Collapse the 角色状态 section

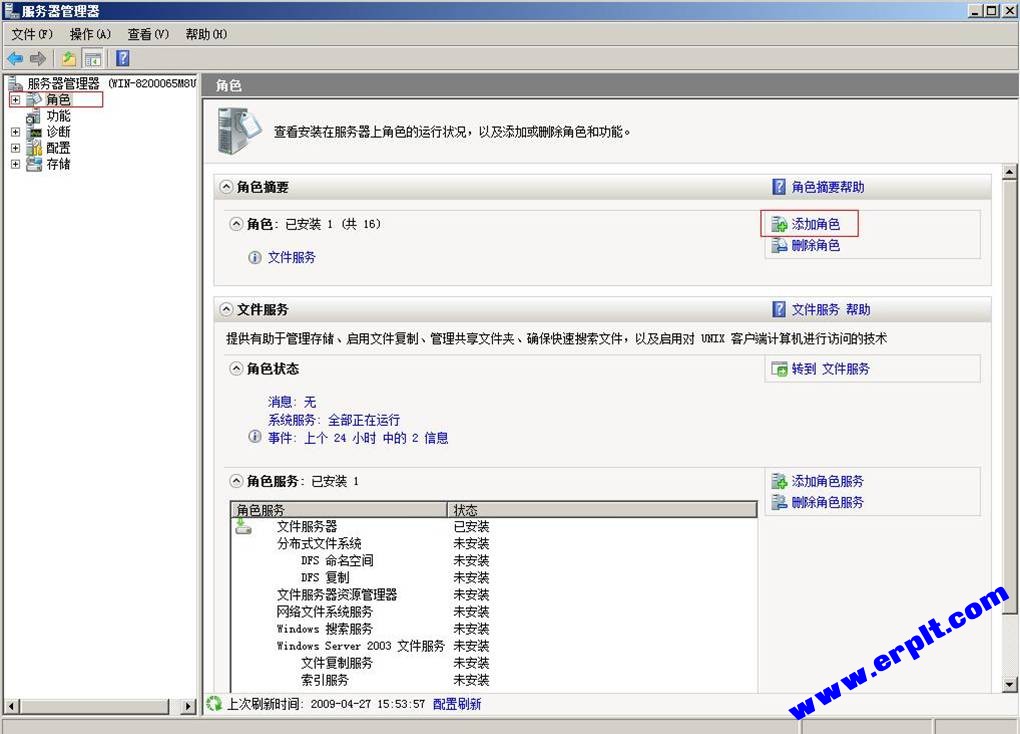click(236, 369)
